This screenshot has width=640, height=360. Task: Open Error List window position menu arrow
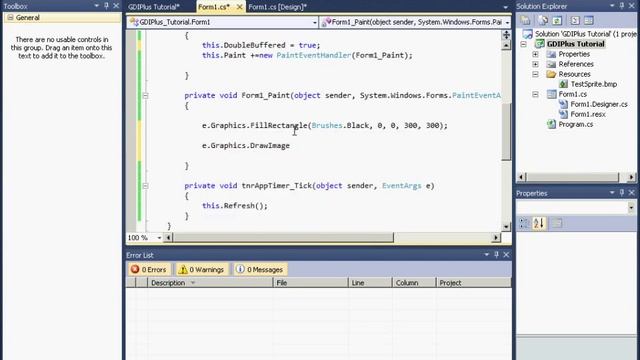(487, 255)
